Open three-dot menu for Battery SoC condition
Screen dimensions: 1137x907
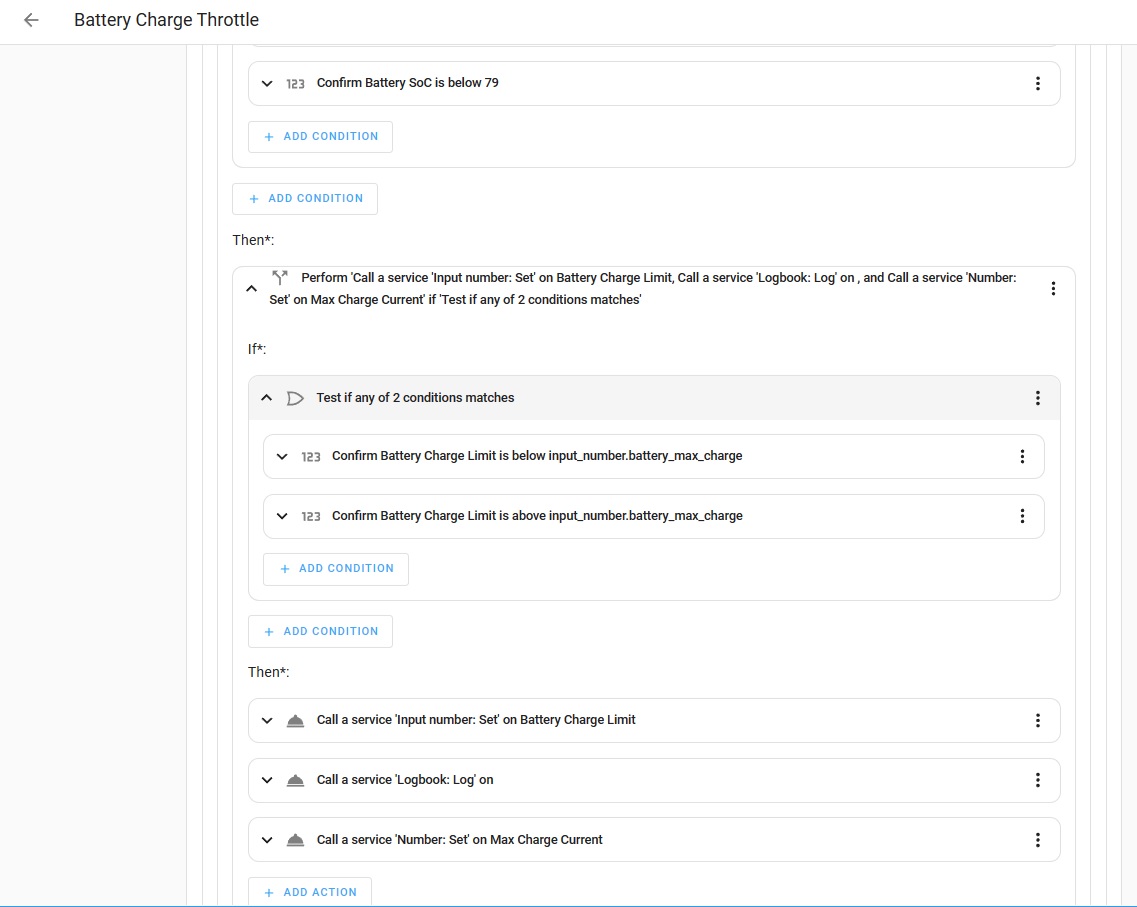(1037, 84)
